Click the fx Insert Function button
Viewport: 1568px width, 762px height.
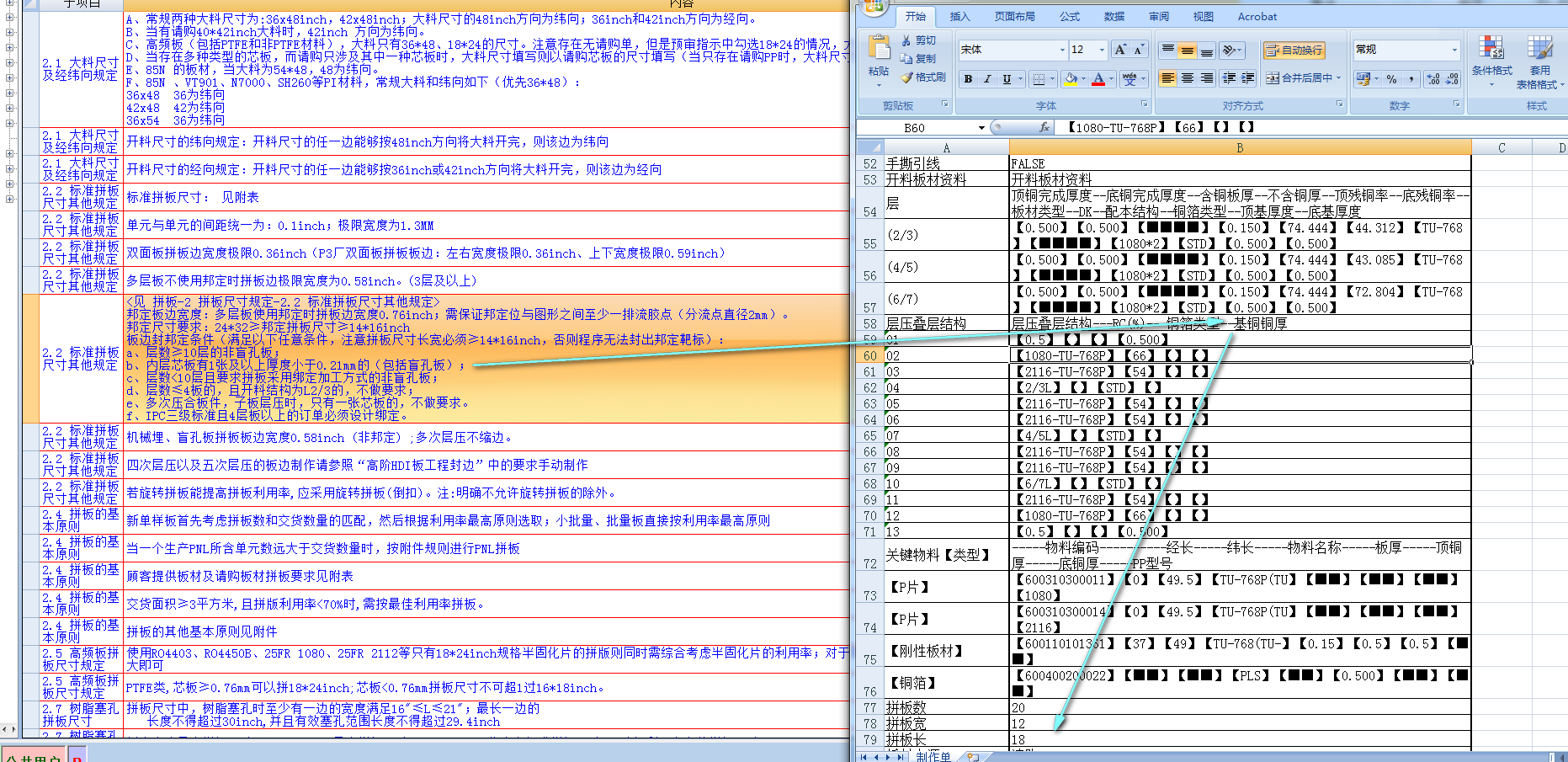1044,127
